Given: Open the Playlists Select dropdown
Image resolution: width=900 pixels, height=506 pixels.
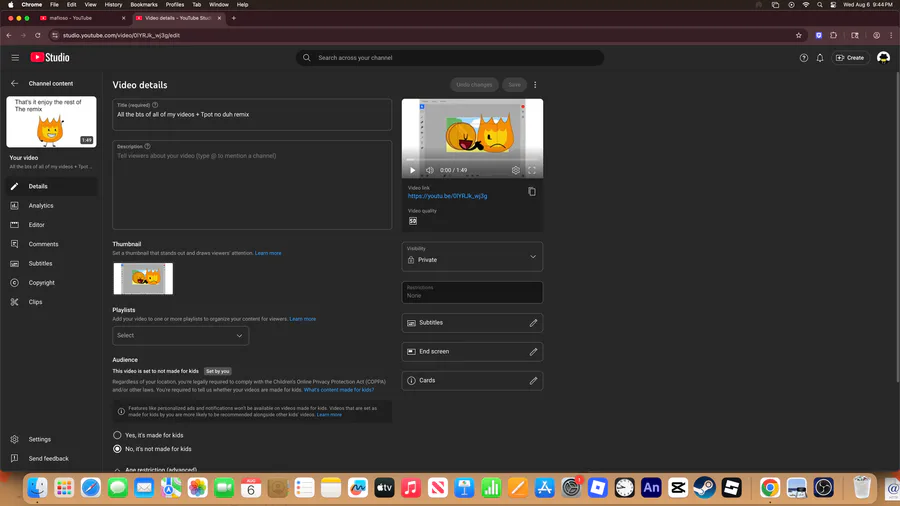Looking at the screenshot, I should [x=180, y=336].
